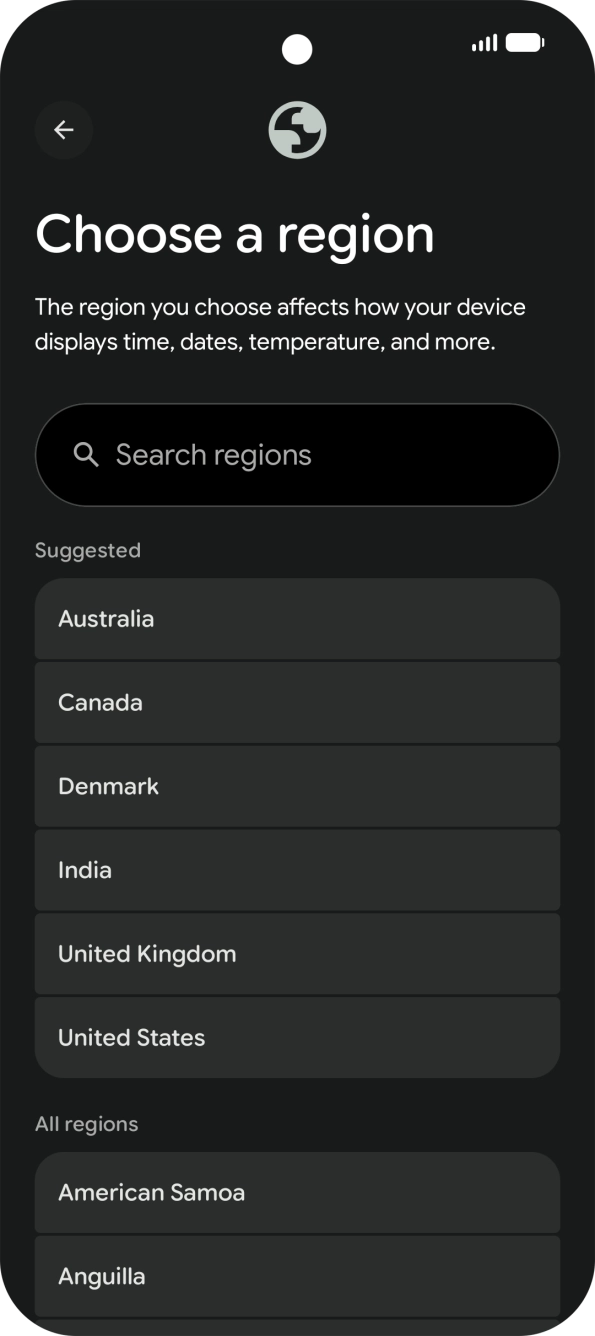The image size is (595, 1336).
Task: Click the magnifying glass search icon
Action: tap(86, 454)
